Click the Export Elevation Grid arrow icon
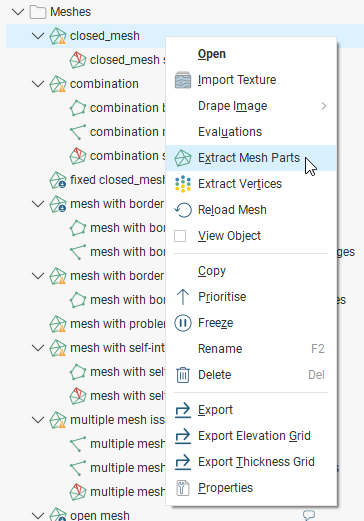This screenshot has width=364, height=521. click(183, 436)
